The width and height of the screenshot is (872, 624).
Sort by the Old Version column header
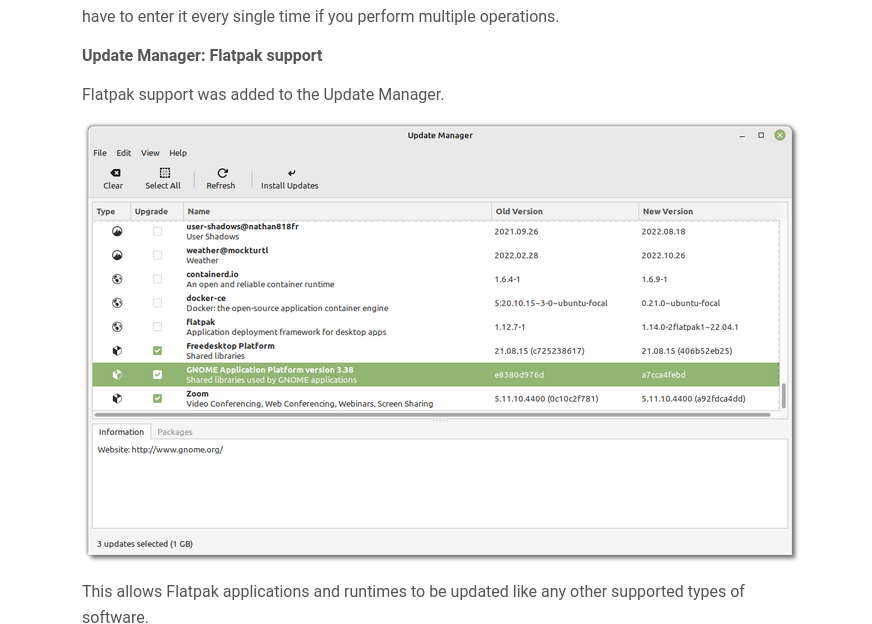coord(520,211)
